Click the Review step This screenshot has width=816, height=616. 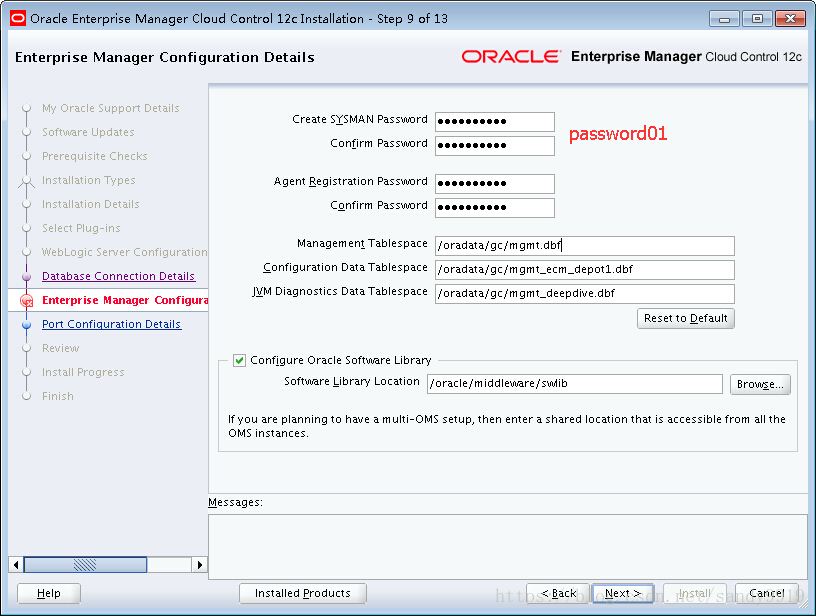coord(61,348)
